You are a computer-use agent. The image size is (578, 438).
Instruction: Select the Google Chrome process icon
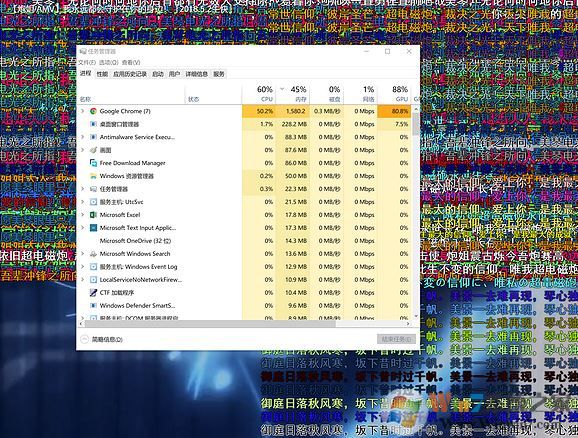point(93,111)
